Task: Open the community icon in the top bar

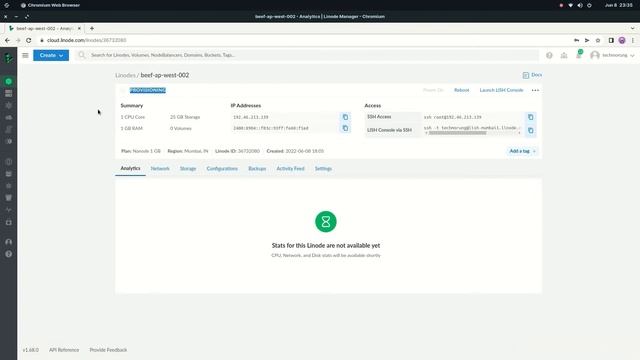Action: [564, 55]
